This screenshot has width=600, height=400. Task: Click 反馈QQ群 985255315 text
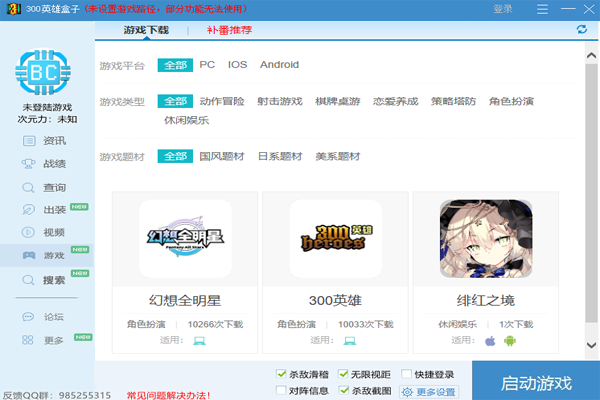tap(57, 395)
